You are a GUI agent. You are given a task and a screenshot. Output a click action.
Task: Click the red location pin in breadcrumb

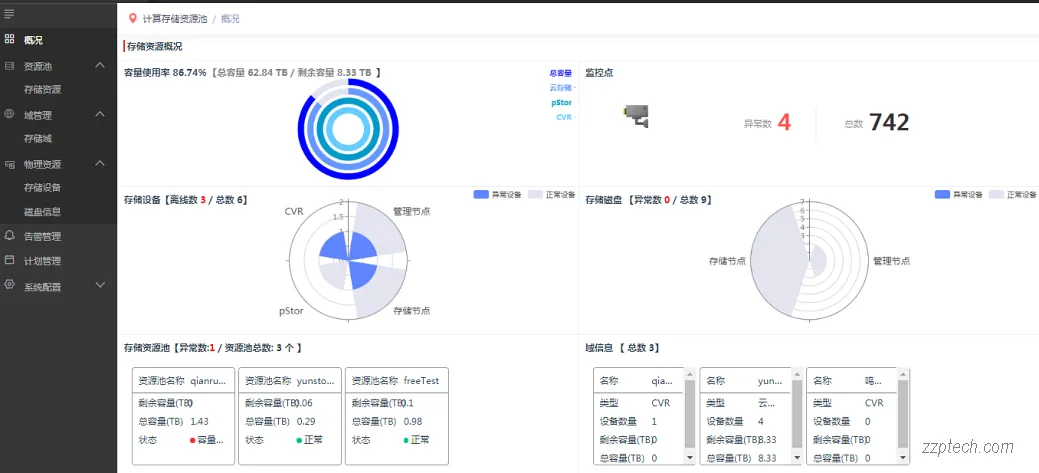click(133, 19)
